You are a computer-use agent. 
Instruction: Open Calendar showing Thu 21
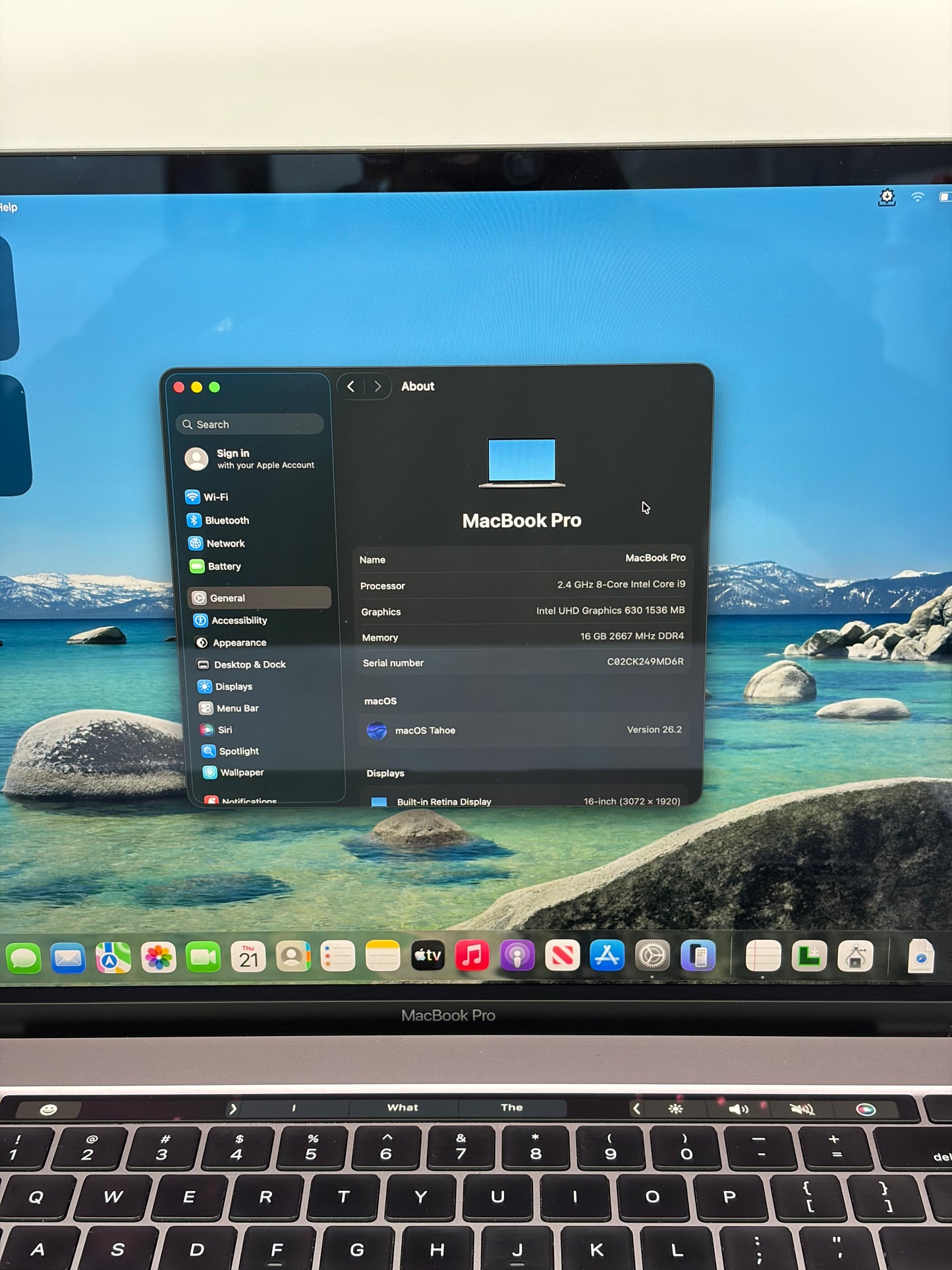pyautogui.click(x=248, y=956)
